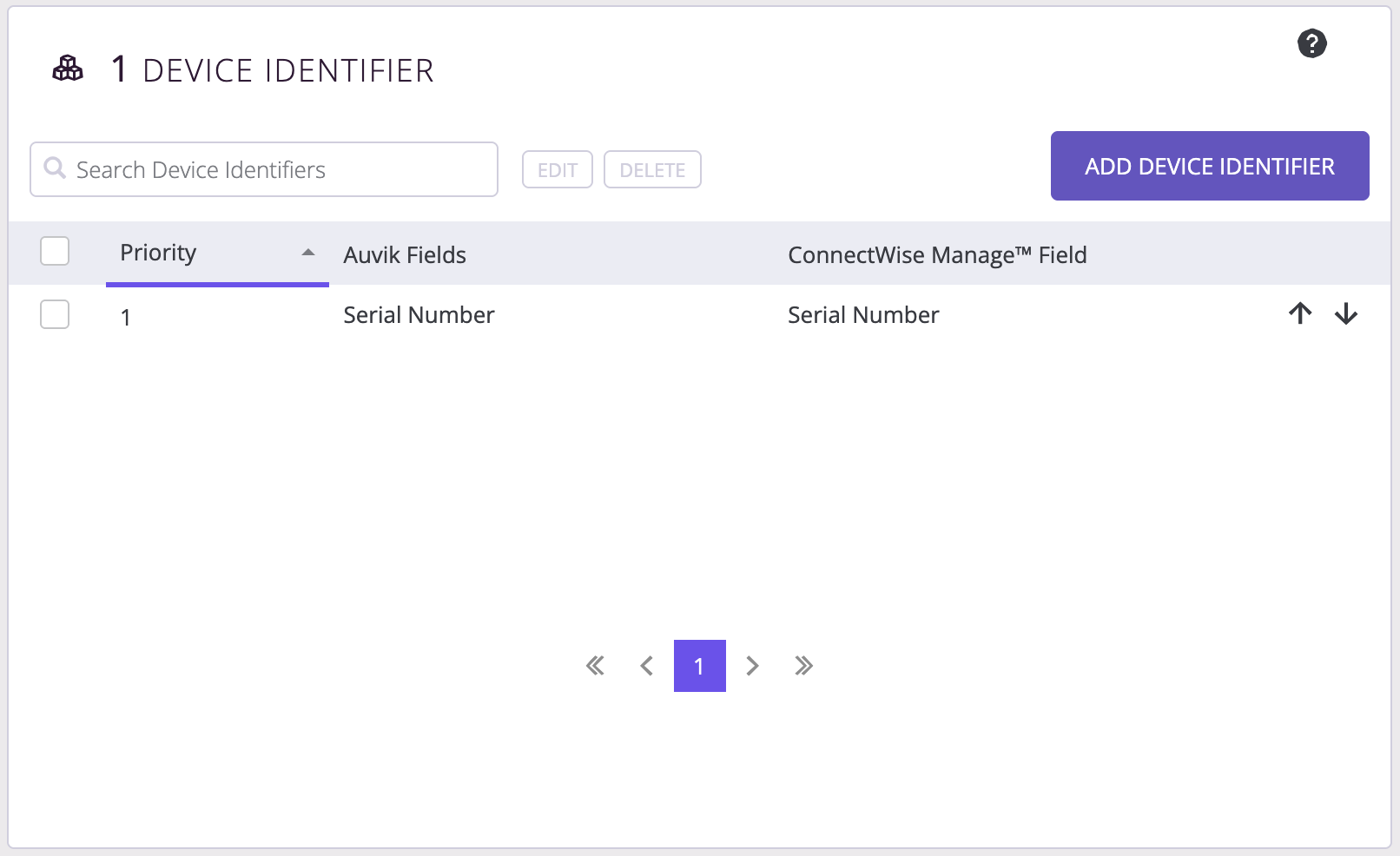Click the Edit button
Image resolution: width=1400 pixels, height=856 pixels.
(x=558, y=169)
